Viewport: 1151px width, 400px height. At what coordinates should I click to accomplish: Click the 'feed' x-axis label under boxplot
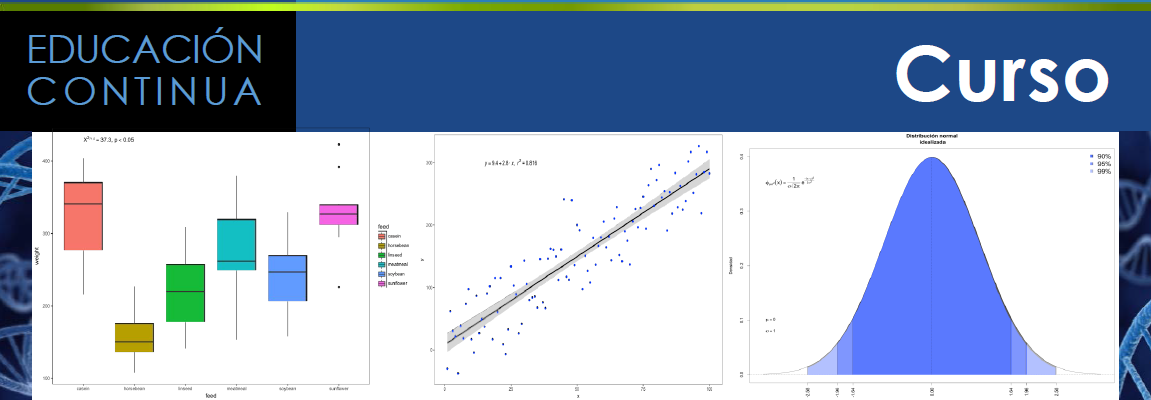[211, 396]
